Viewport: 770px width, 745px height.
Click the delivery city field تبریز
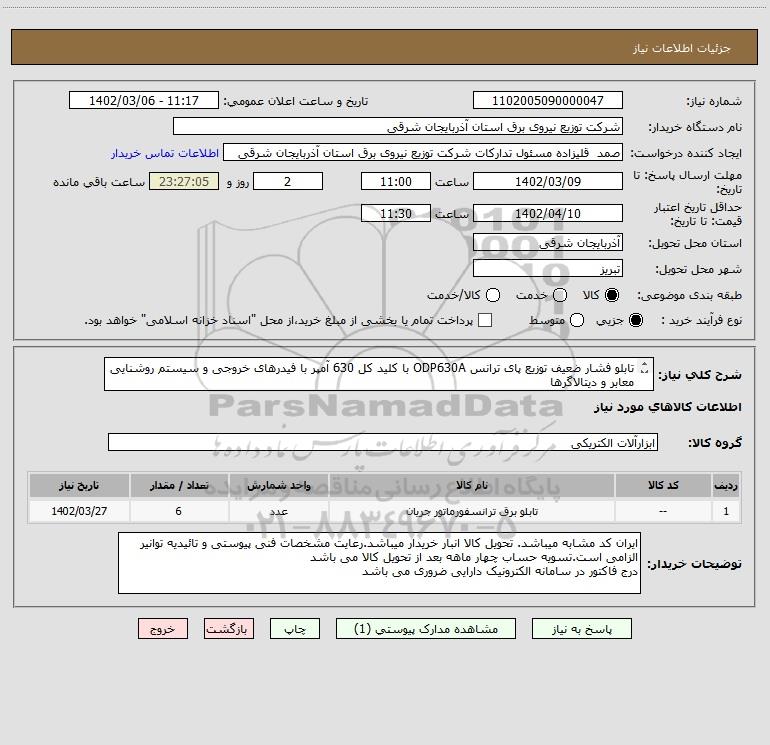[x=548, y=268]
